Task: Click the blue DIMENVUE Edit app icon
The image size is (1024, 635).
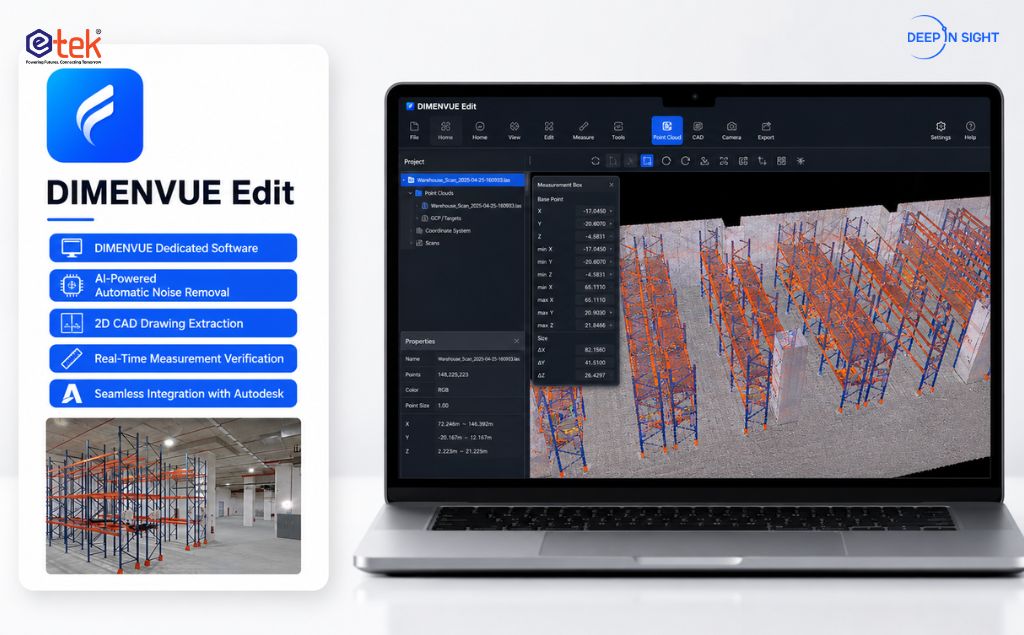Action: tap(95, 115)
